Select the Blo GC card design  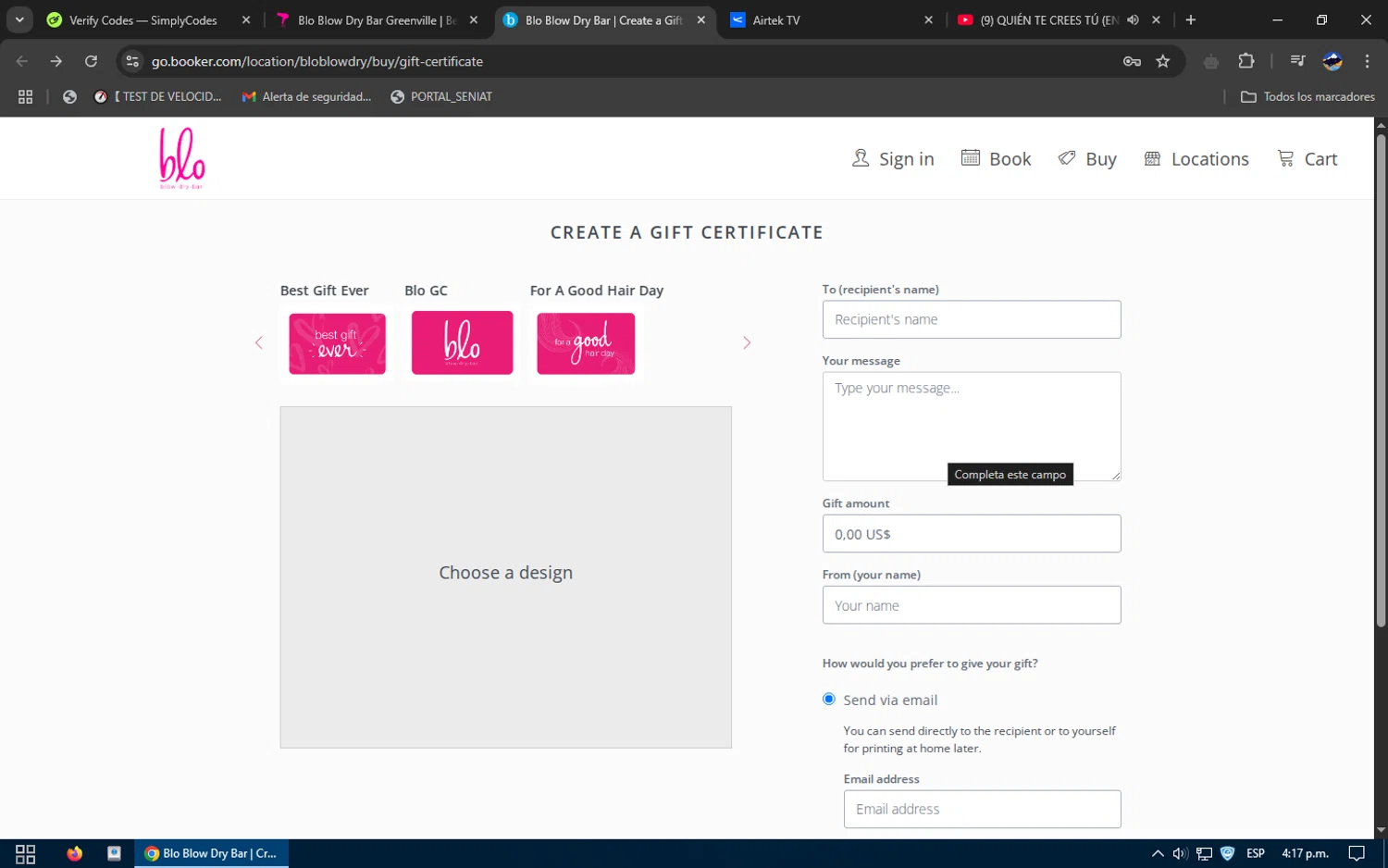point(462,343)
